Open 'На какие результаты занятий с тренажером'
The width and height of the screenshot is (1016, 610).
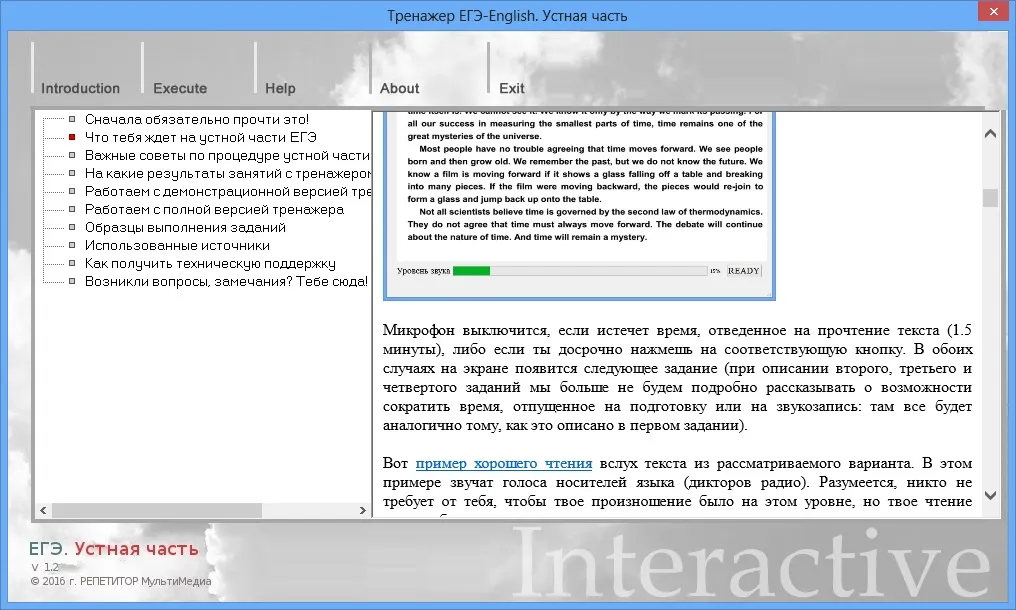click(227, 174)
